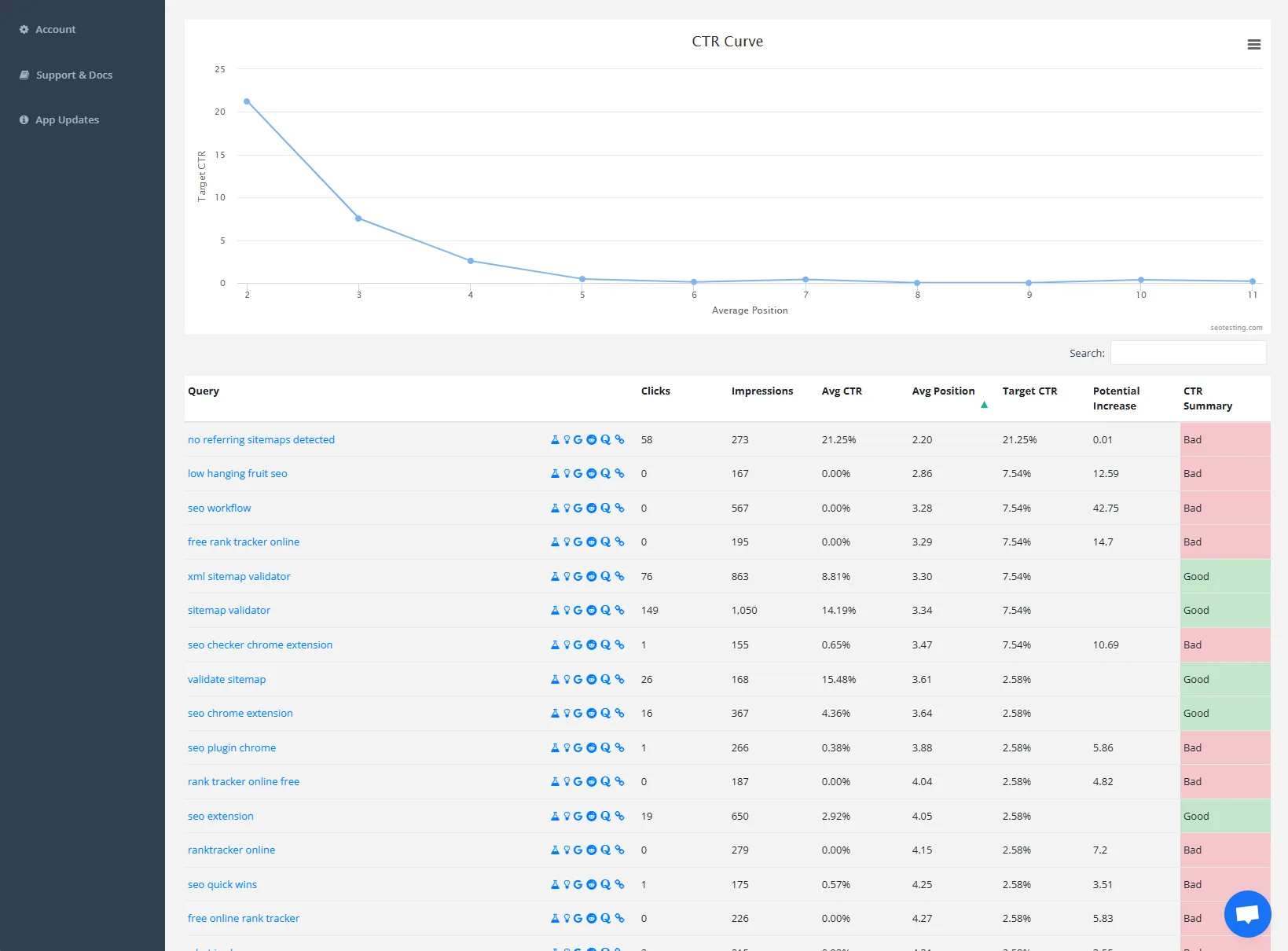The image size is (1288, 951).
Task: Open App Updates in the sidebar
Action: pyautogui.click(x=67, y=120)
